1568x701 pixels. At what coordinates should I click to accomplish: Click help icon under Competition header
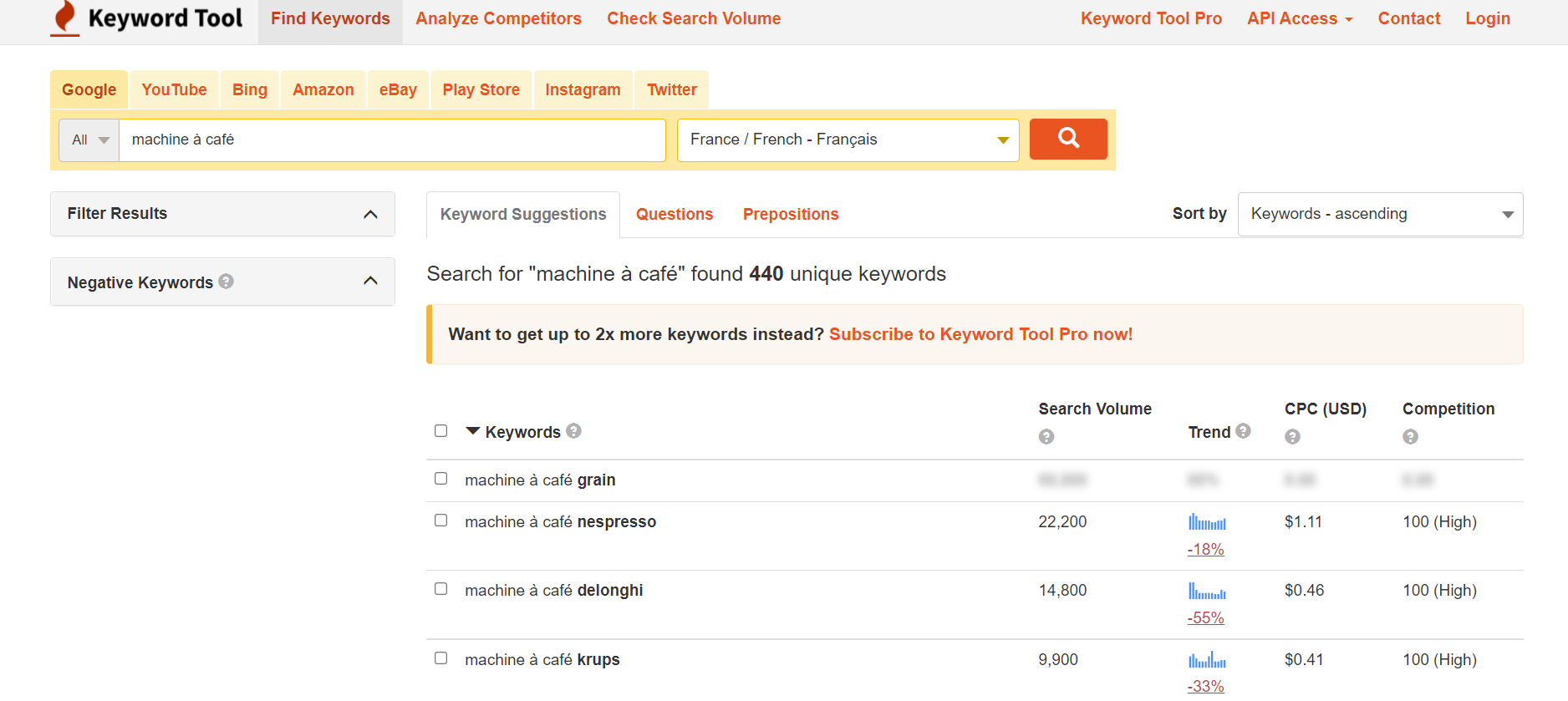[x=1410, y=437]
